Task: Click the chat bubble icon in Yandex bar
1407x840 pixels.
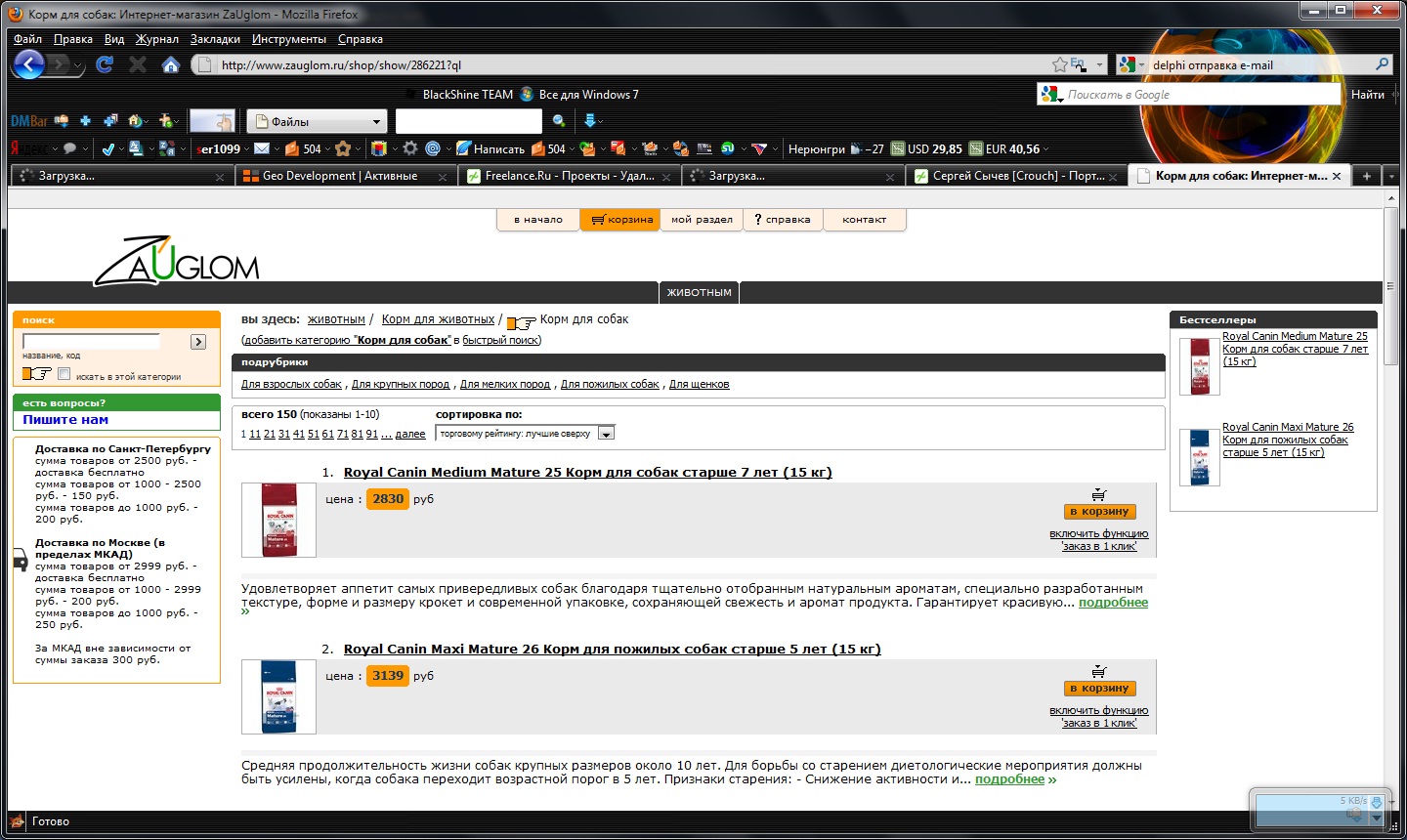Action: tap(69, 148)
